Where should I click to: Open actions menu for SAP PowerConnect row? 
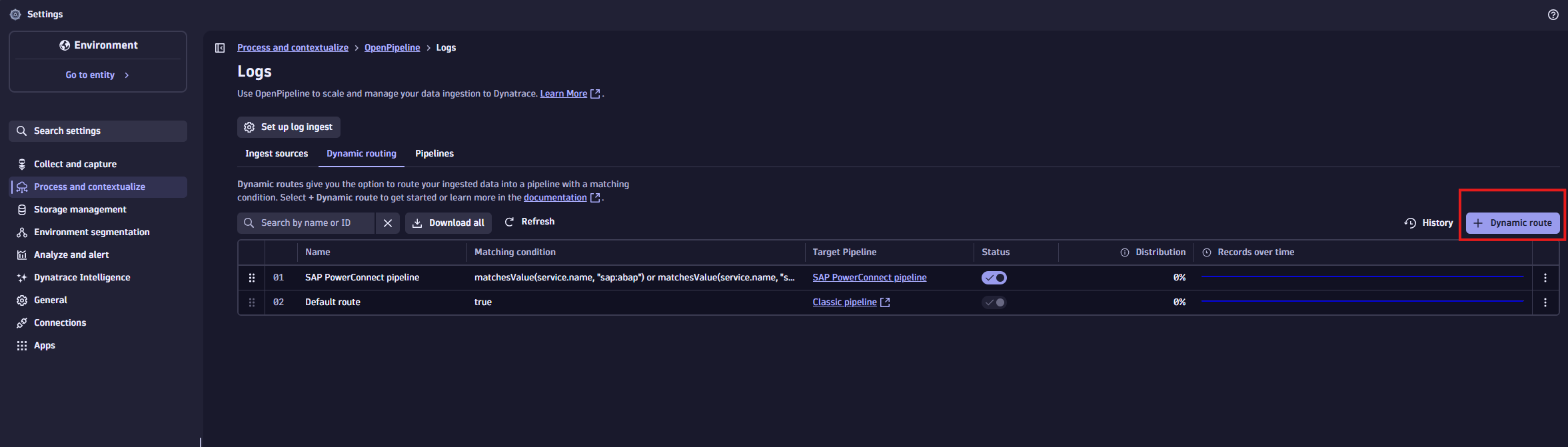click(1545, 278)
